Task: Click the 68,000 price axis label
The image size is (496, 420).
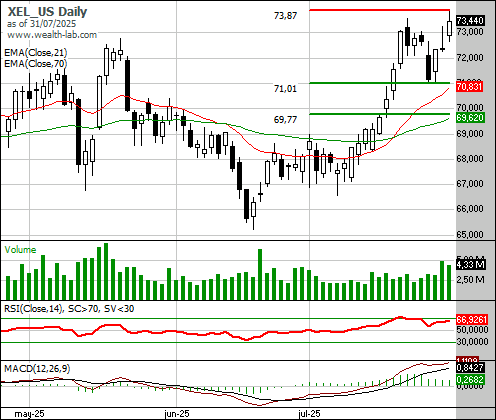Action: click(470, 159)
